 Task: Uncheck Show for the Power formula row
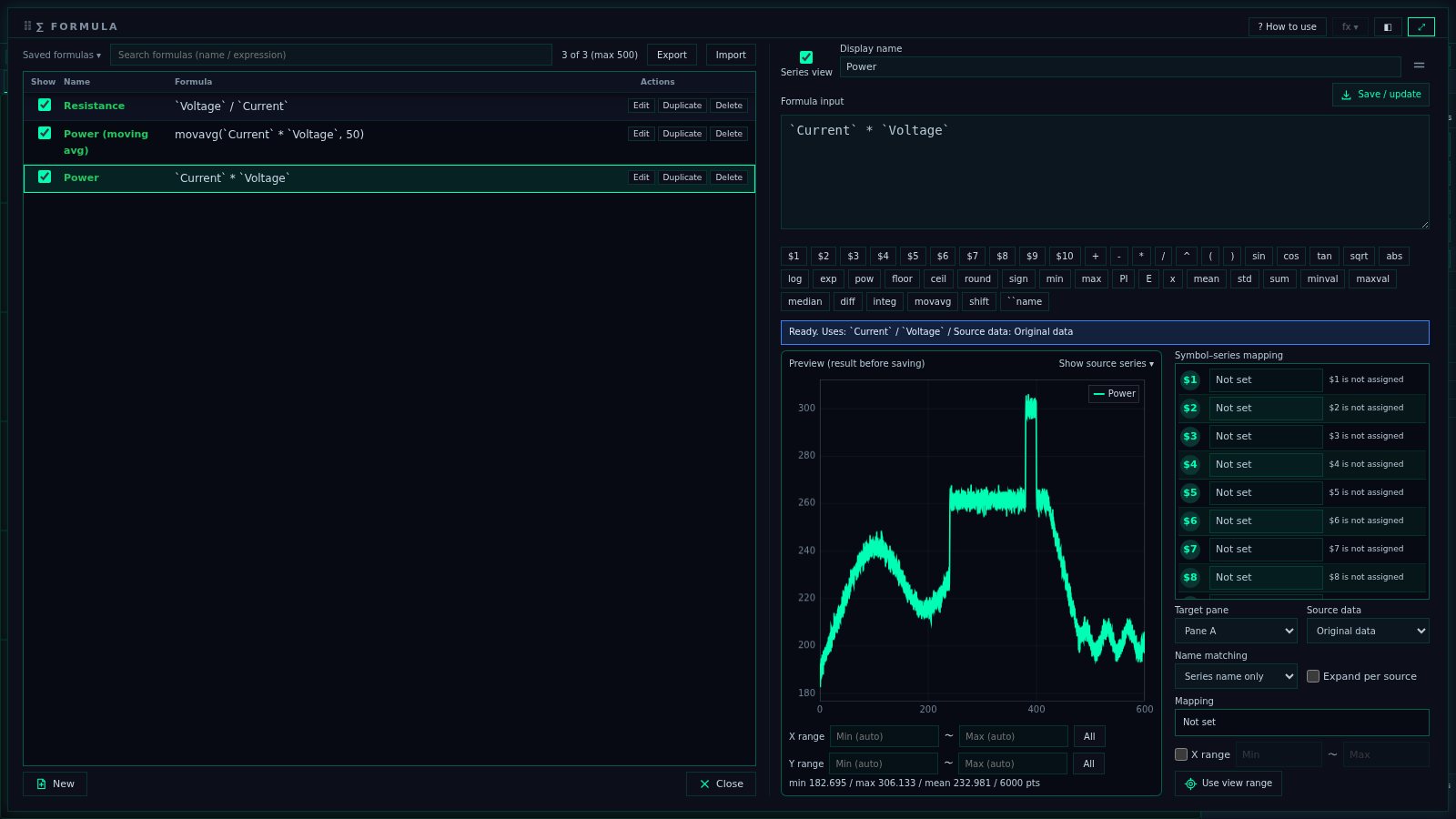point(45,177)
